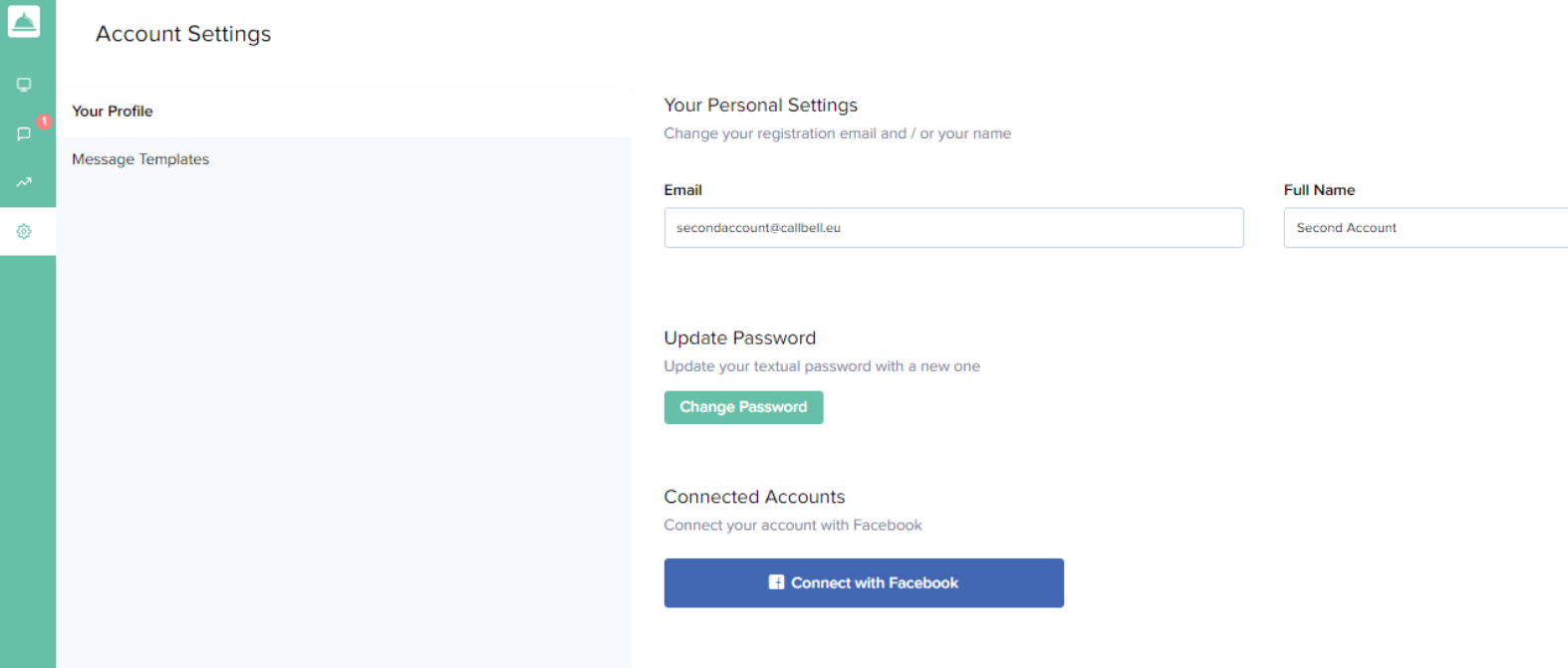Click the Email field label

click(682, 190)
